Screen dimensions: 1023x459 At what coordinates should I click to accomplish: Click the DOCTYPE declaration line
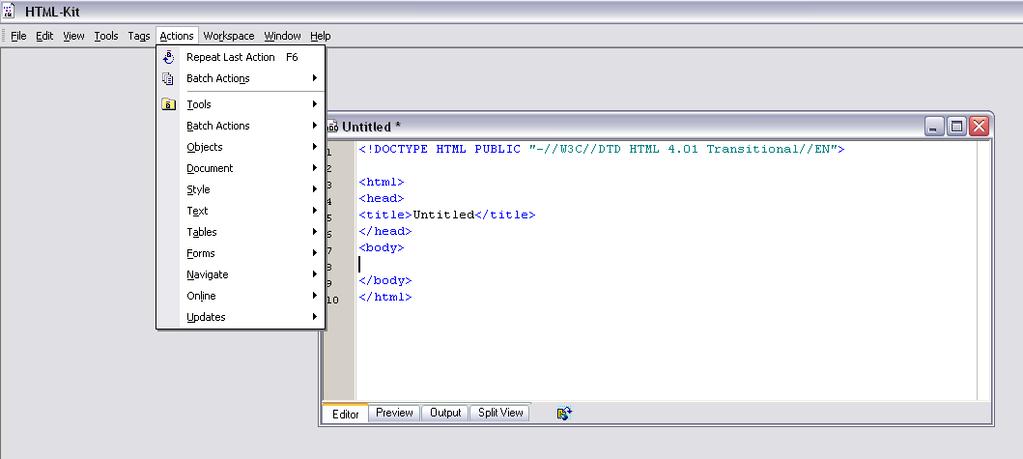pos(602,149)
